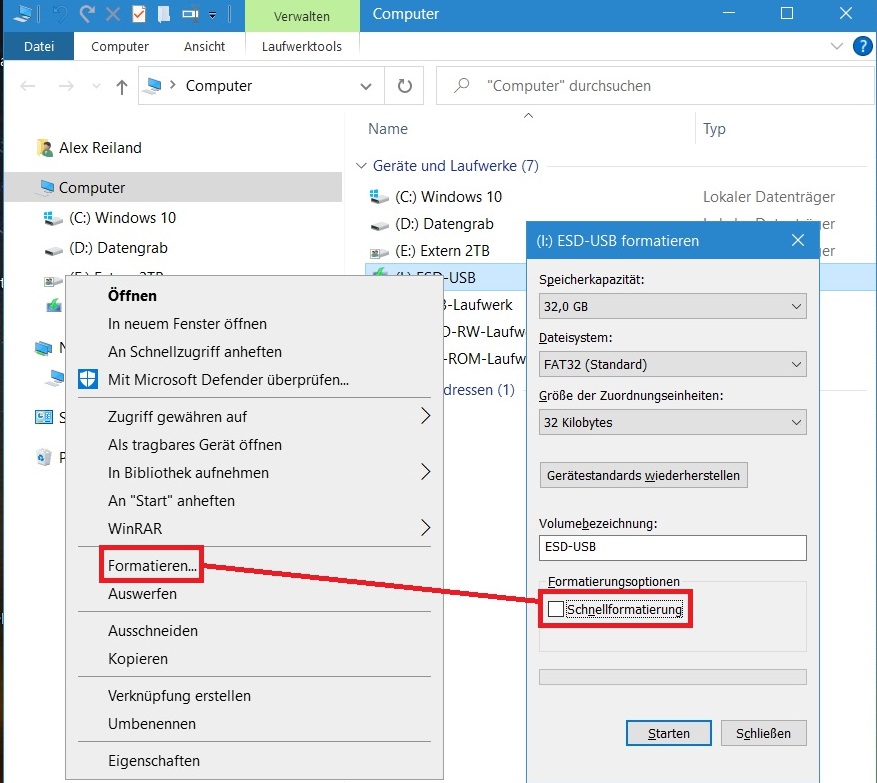Viewport: 877px width, 783px height.
Task: Choose Eigenschaften from context menu
Action: (255, 760)
